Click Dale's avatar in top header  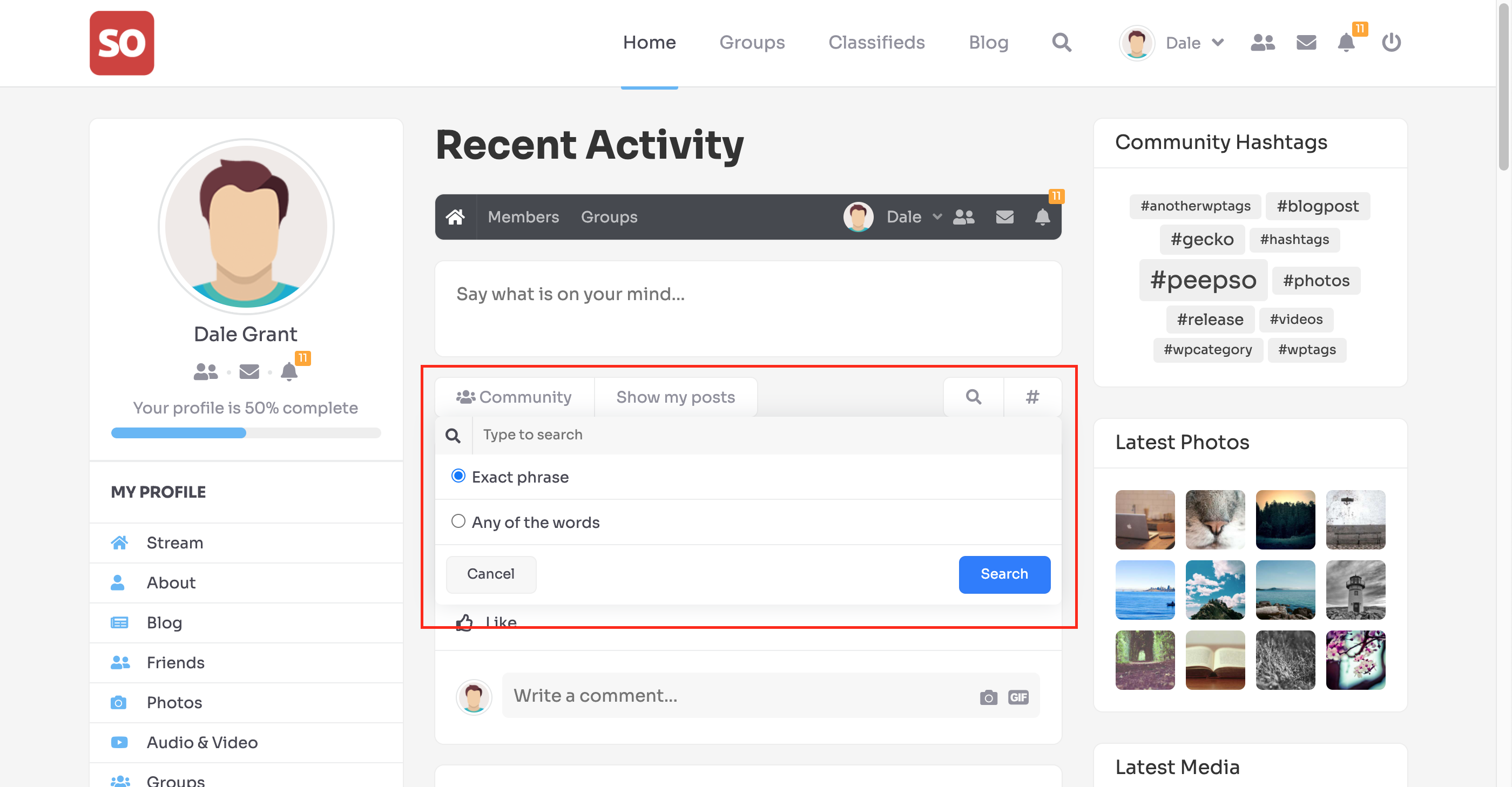(x=1137, y=43)
